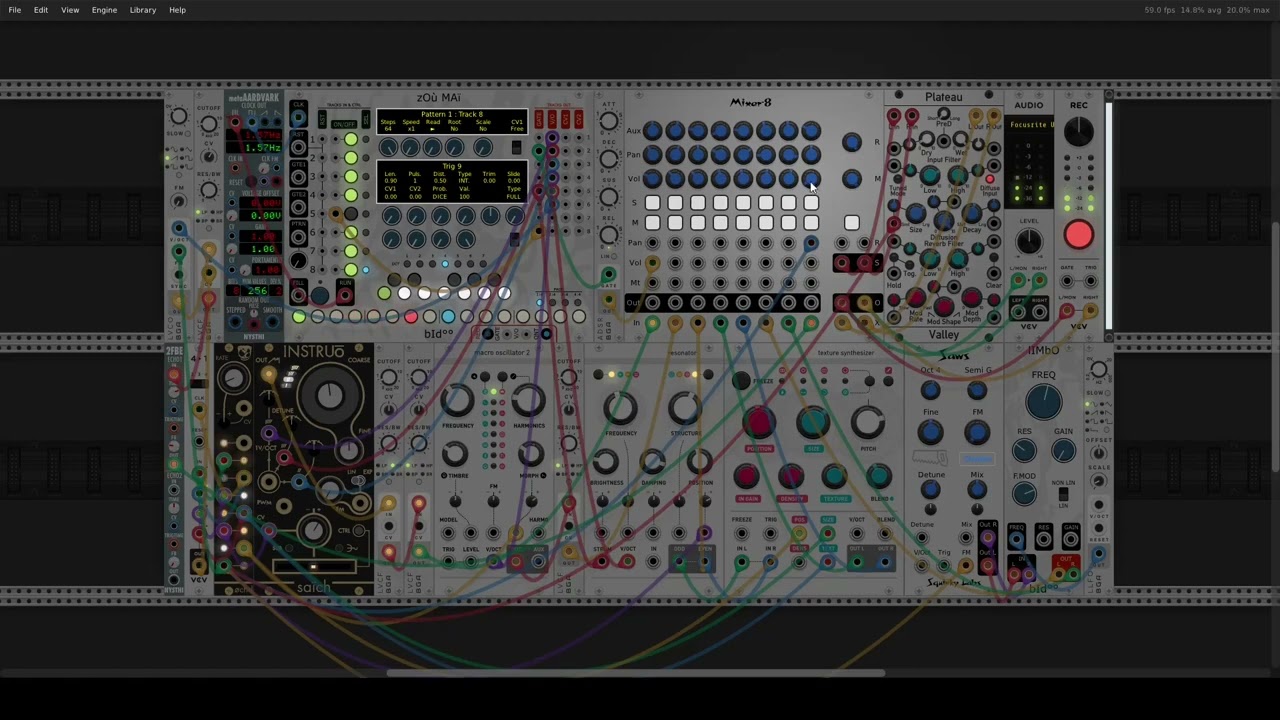Screen dimensions: 1280x720
Task: Open the Edit menu
Action: tap(41, 10)
